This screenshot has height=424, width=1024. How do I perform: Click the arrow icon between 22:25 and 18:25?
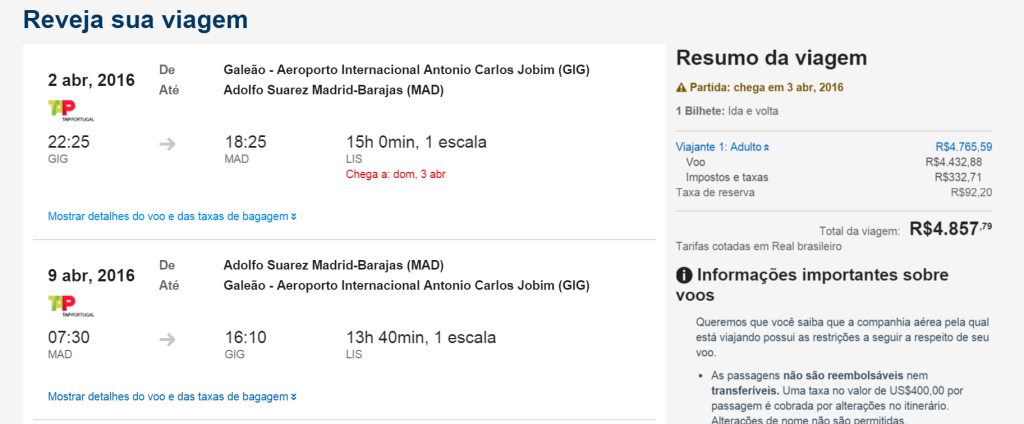point(168,143)
